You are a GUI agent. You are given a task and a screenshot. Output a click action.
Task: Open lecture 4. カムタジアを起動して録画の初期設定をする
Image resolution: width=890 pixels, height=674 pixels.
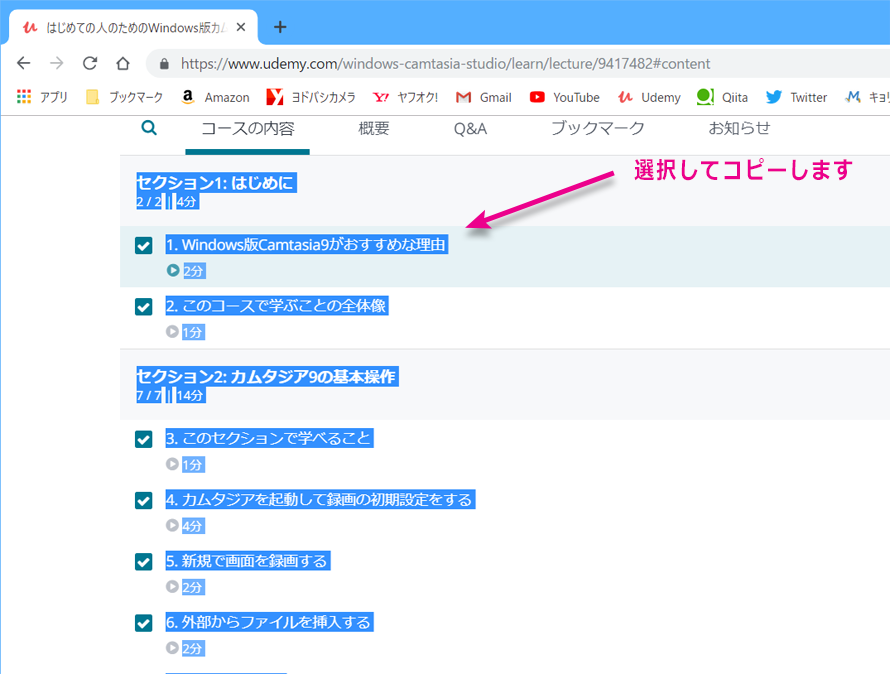click(x=320, y=500)
